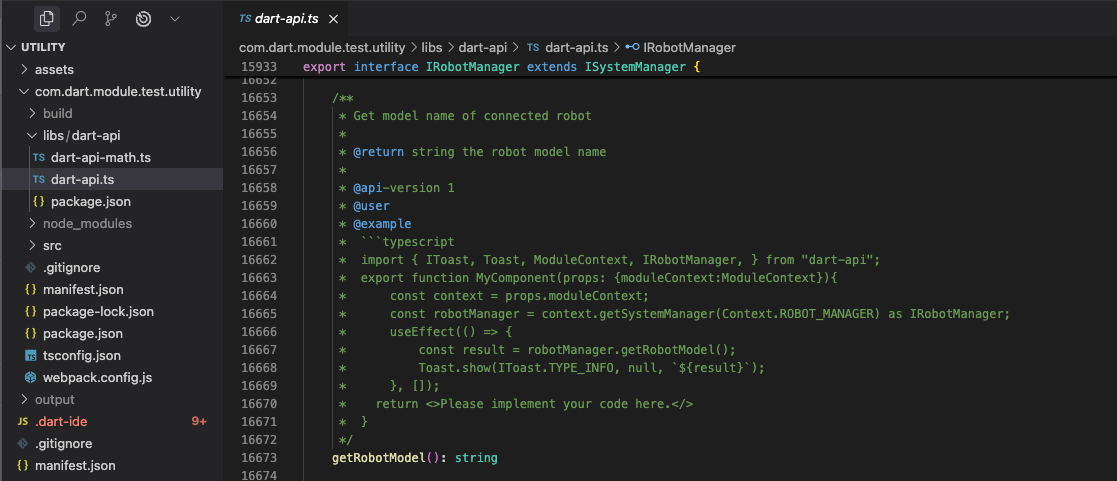The width and height of the screenshot is (1117, 481).
Task: Click IRobotManager in the breadcrumb
Action: [689, 47]
